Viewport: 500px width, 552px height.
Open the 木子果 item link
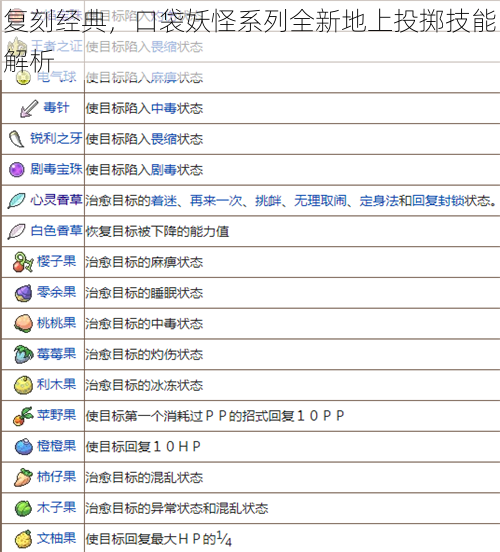(x=57, y=508)
